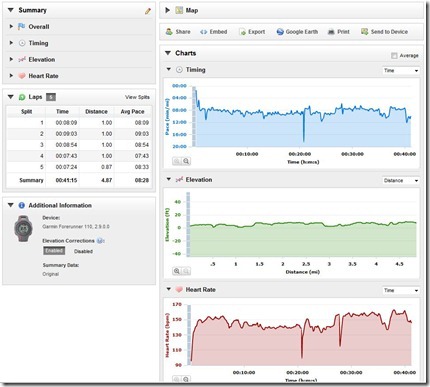Click the Google Earth globe icon

tap(280, 32)
